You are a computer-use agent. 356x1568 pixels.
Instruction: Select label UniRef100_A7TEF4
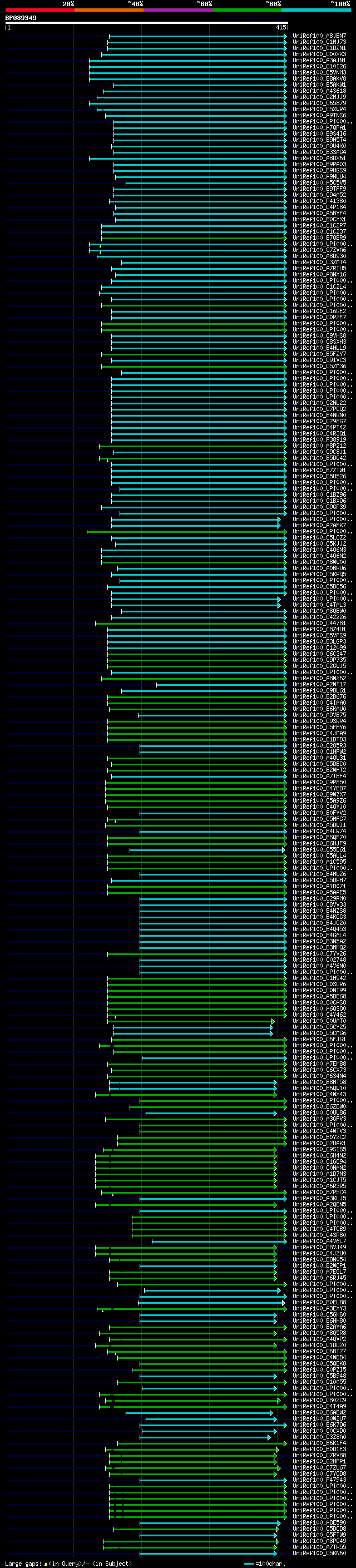(x=319, y=776)
